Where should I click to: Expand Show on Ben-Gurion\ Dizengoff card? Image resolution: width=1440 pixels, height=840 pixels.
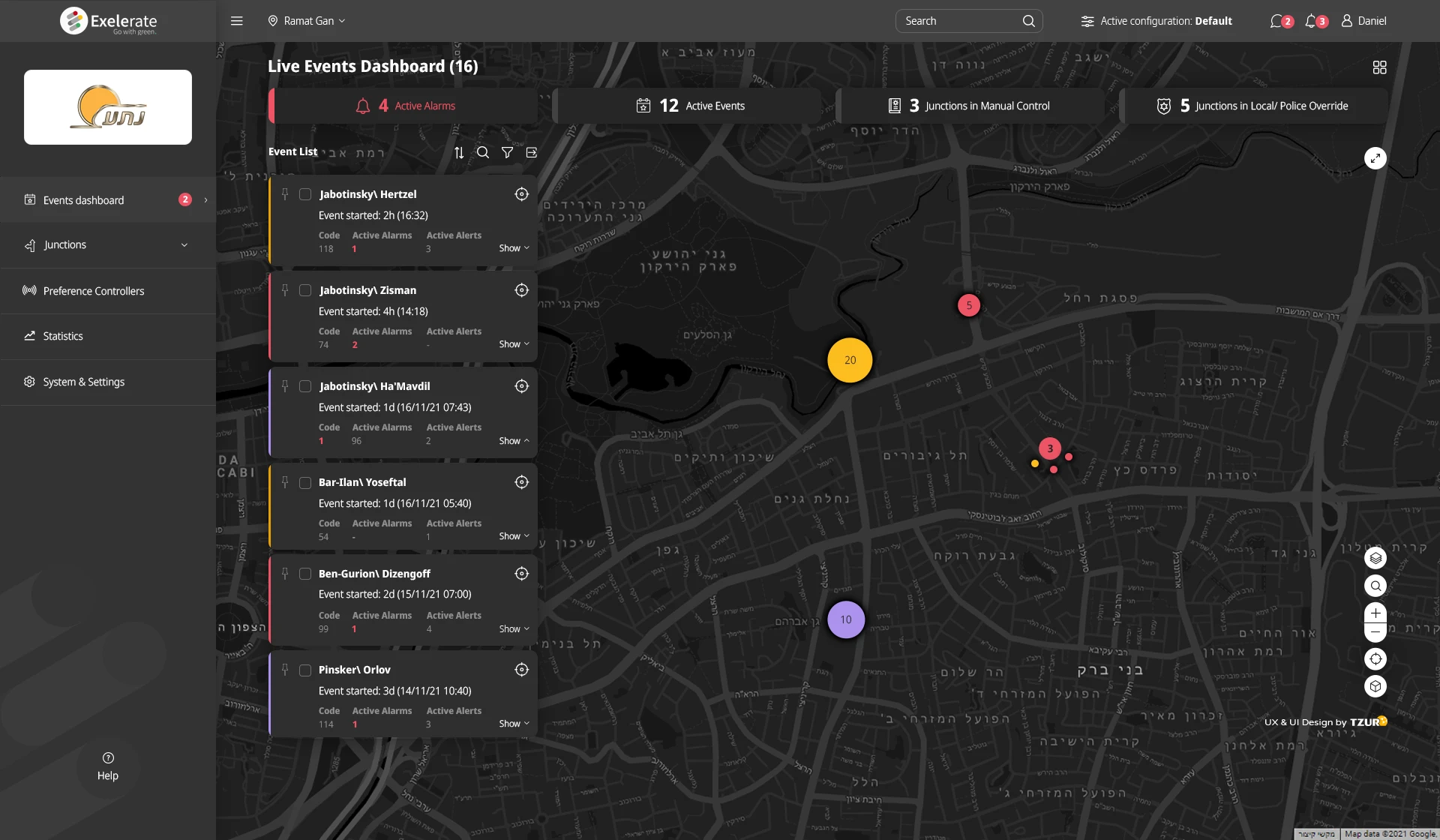514,629
